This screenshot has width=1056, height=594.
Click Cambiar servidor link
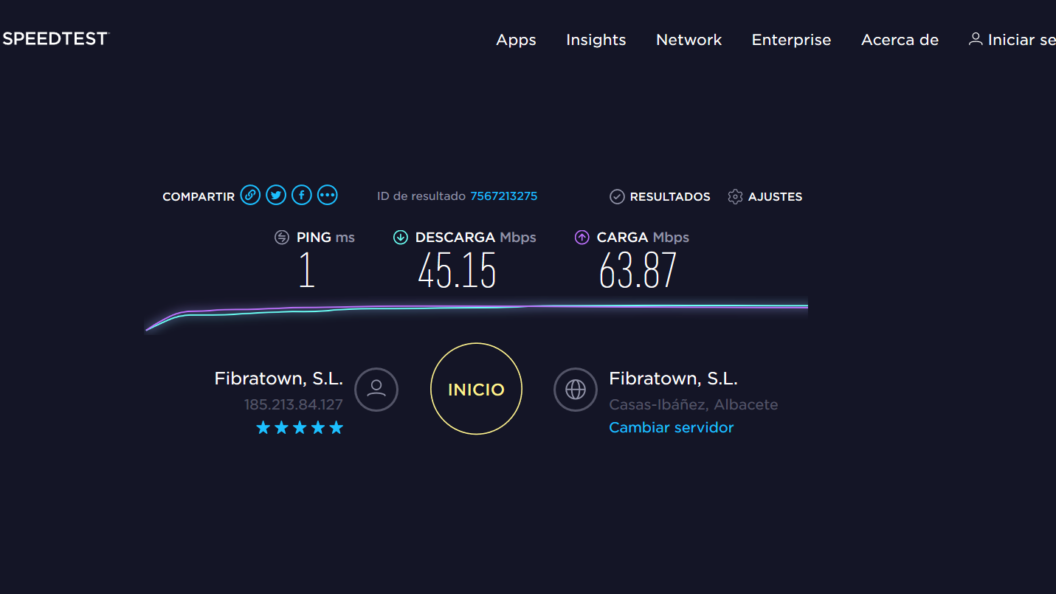[671, 428]
